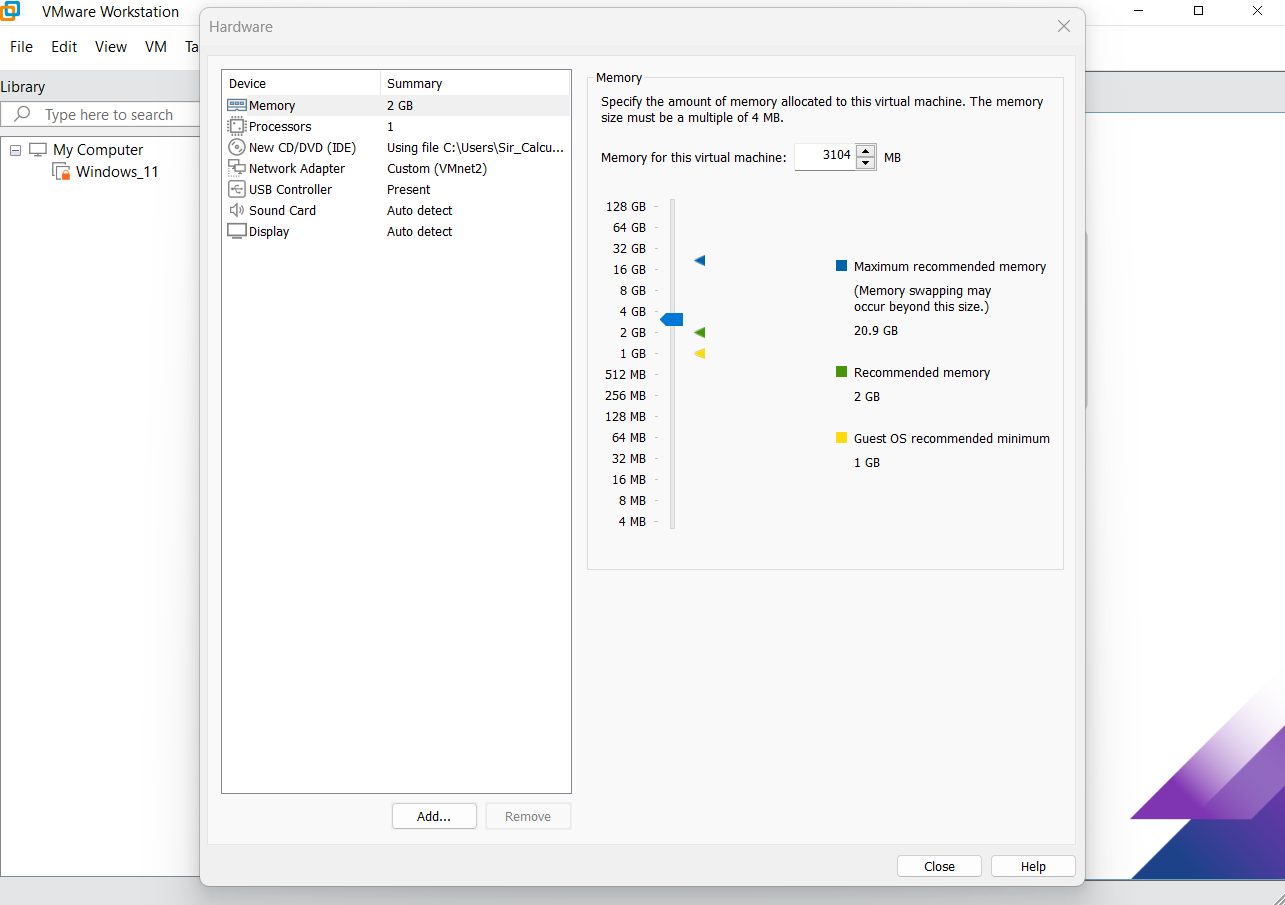Open the Edit menu
Viewport: 1285px width, 905px height.
coord(64,47)
